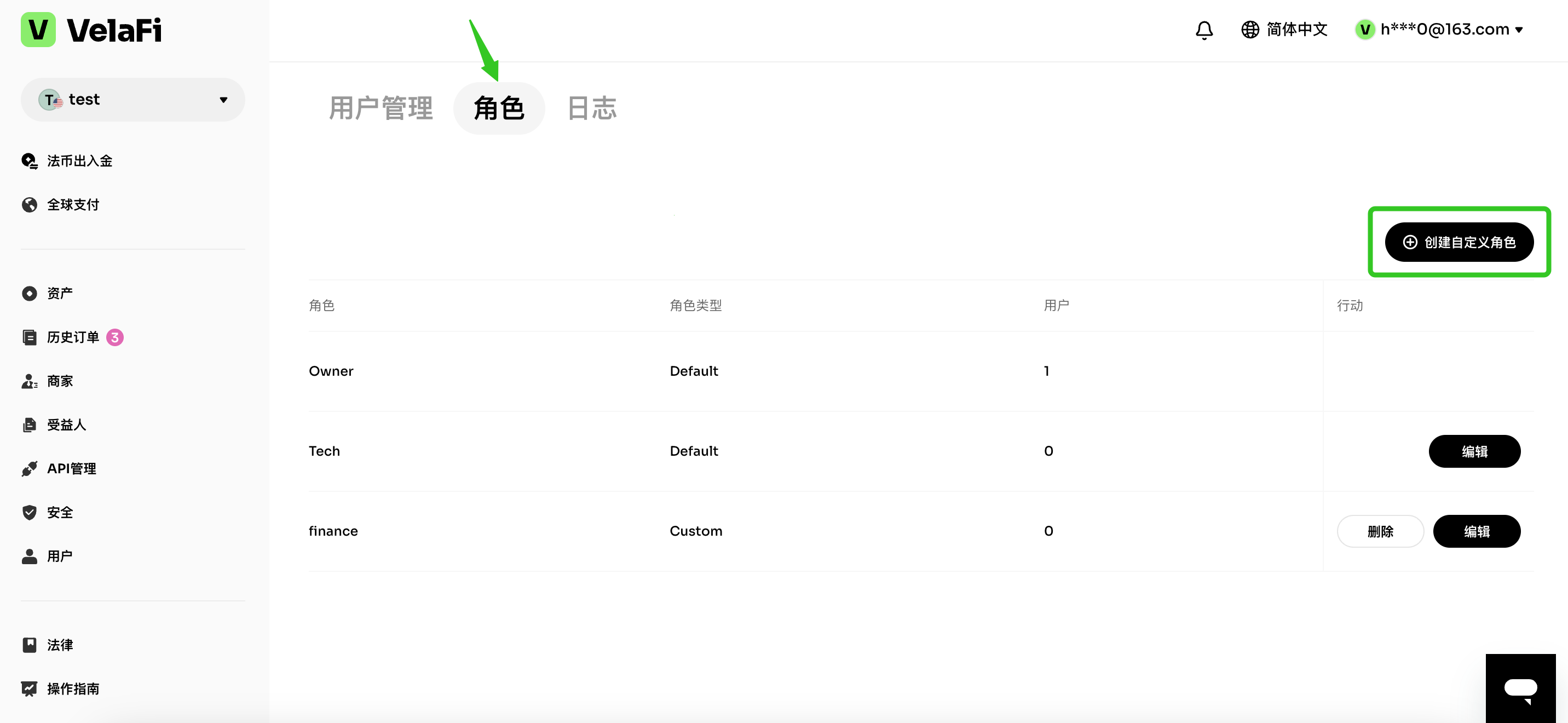Delete the finance custom role
Viewport: 1568px width, 723px height.
coord(1380,531)
